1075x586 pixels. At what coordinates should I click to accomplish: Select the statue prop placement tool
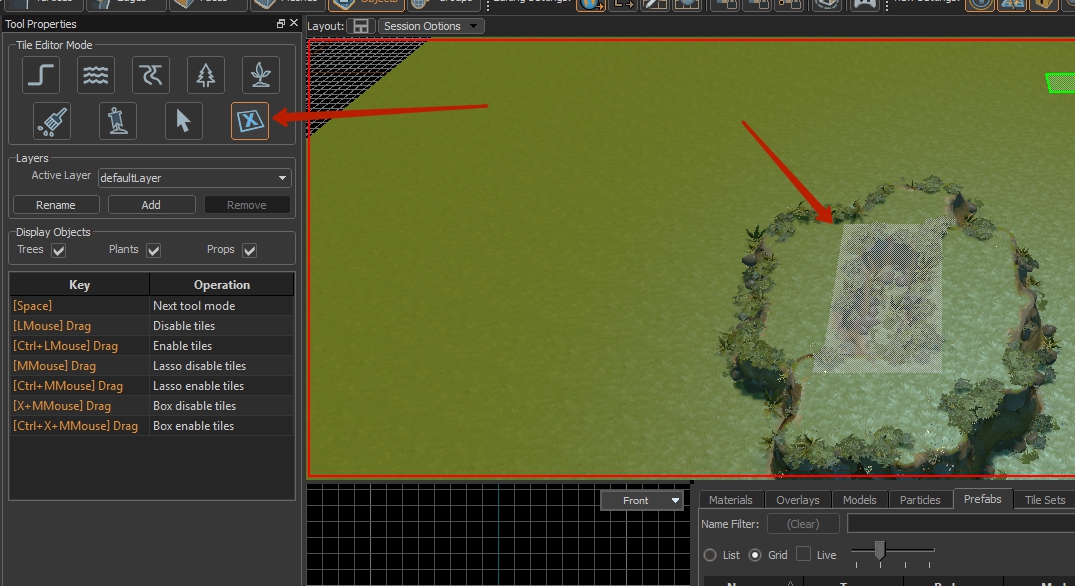[118, 121]
